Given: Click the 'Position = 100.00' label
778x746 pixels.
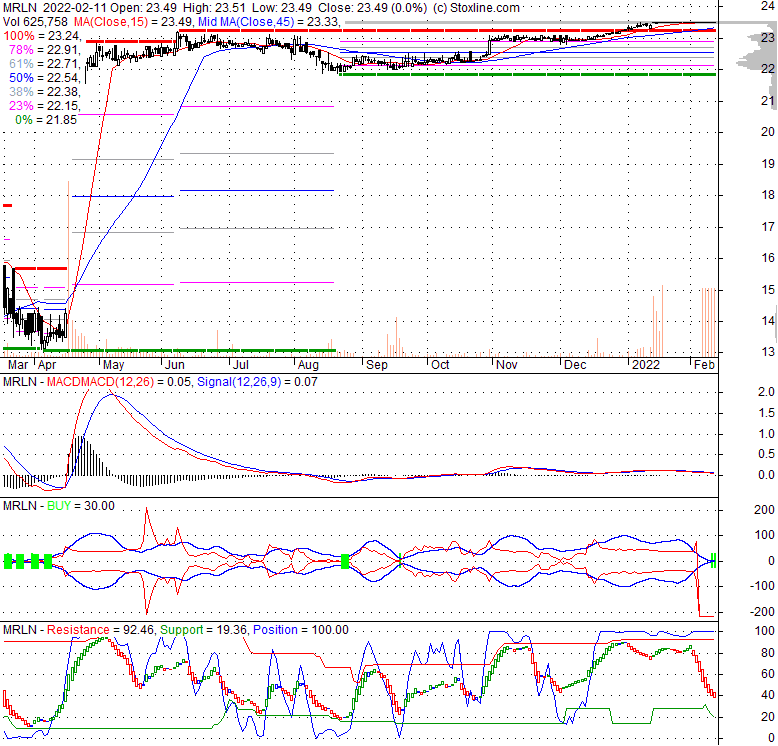Looking at the screenshot, I should pyautogui.click(x=301, y=629).
